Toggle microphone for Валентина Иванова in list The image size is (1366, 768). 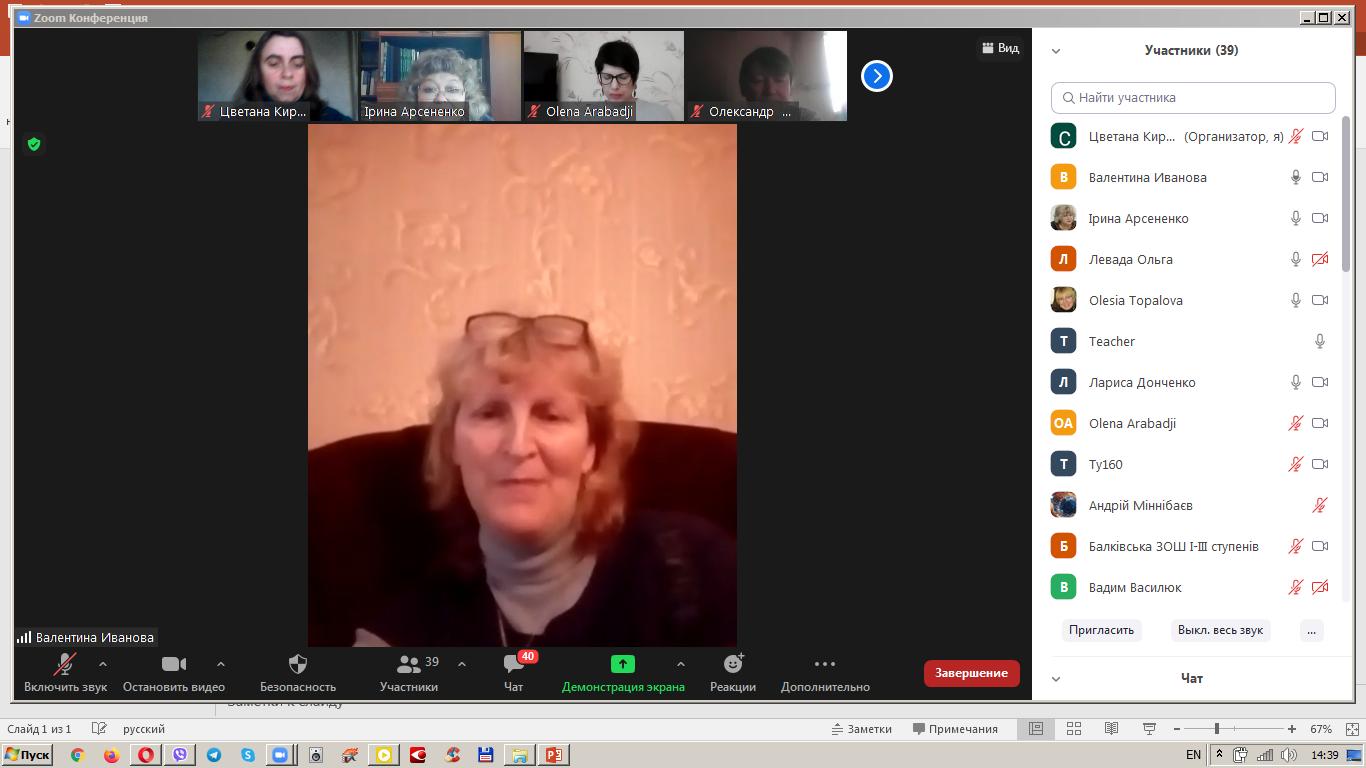[x=1295, y=178]
